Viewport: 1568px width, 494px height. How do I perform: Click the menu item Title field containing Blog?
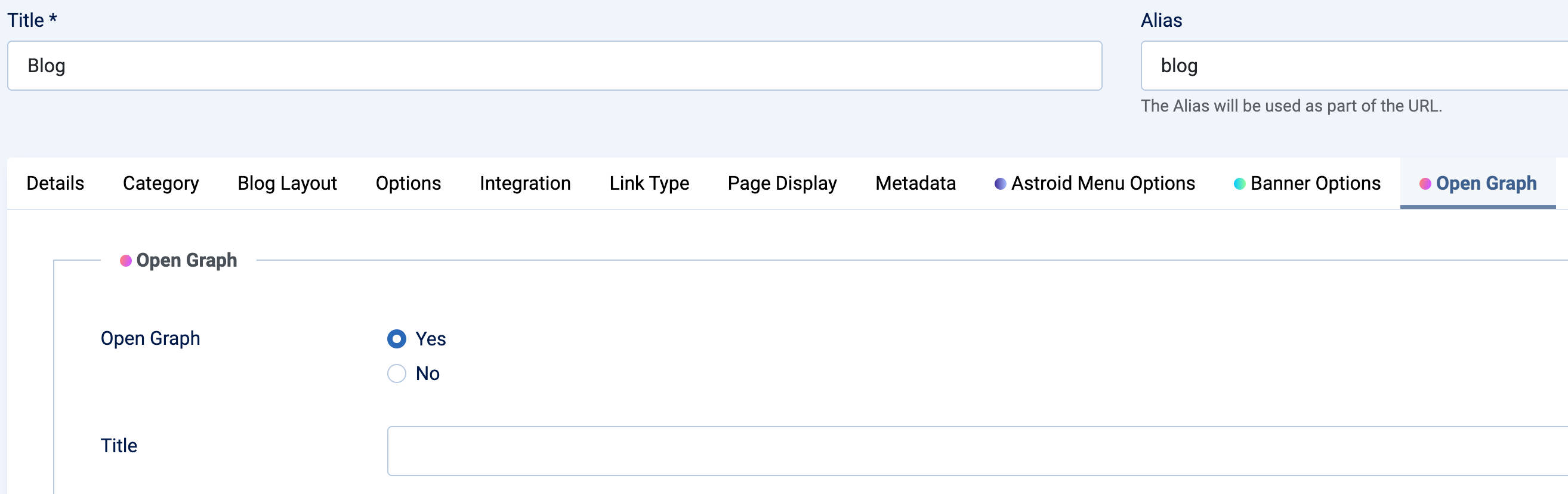click(554, 66)
